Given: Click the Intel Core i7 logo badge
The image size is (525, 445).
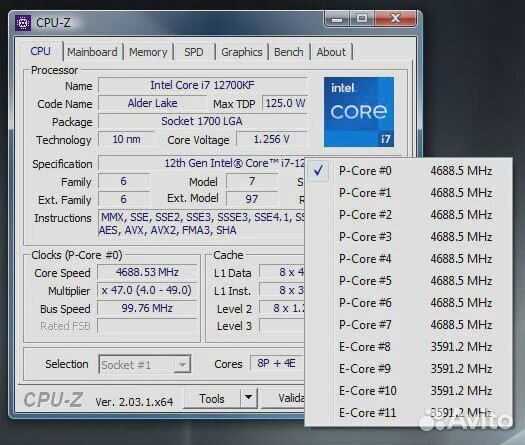Looking at the screenshot, I should 359,112.
